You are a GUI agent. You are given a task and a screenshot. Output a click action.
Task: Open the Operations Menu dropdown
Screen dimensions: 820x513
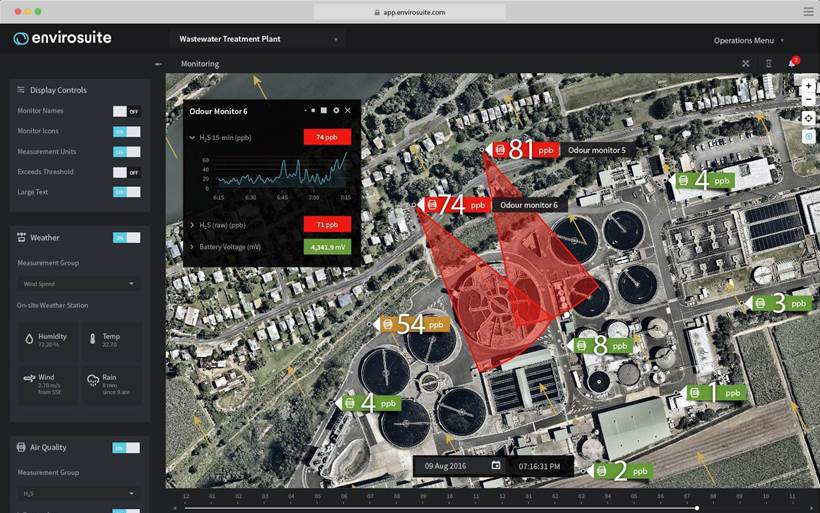748,40
